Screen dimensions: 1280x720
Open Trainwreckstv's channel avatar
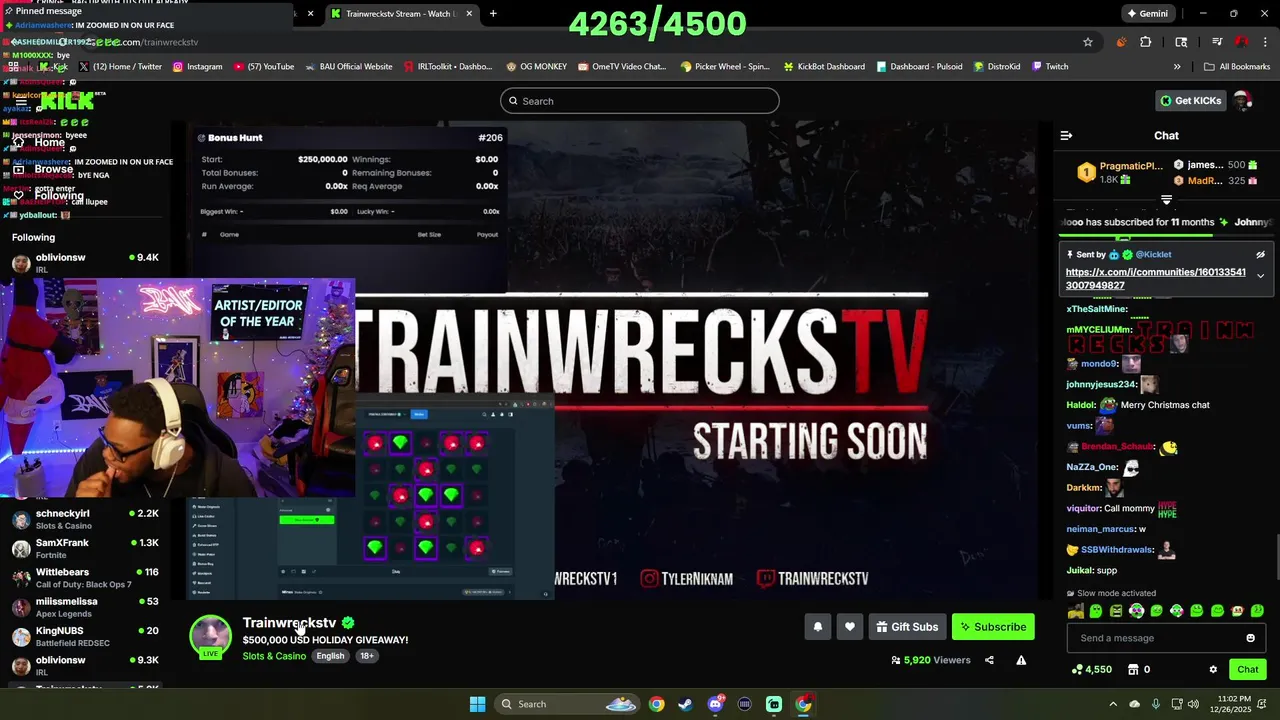pos(210,636)
